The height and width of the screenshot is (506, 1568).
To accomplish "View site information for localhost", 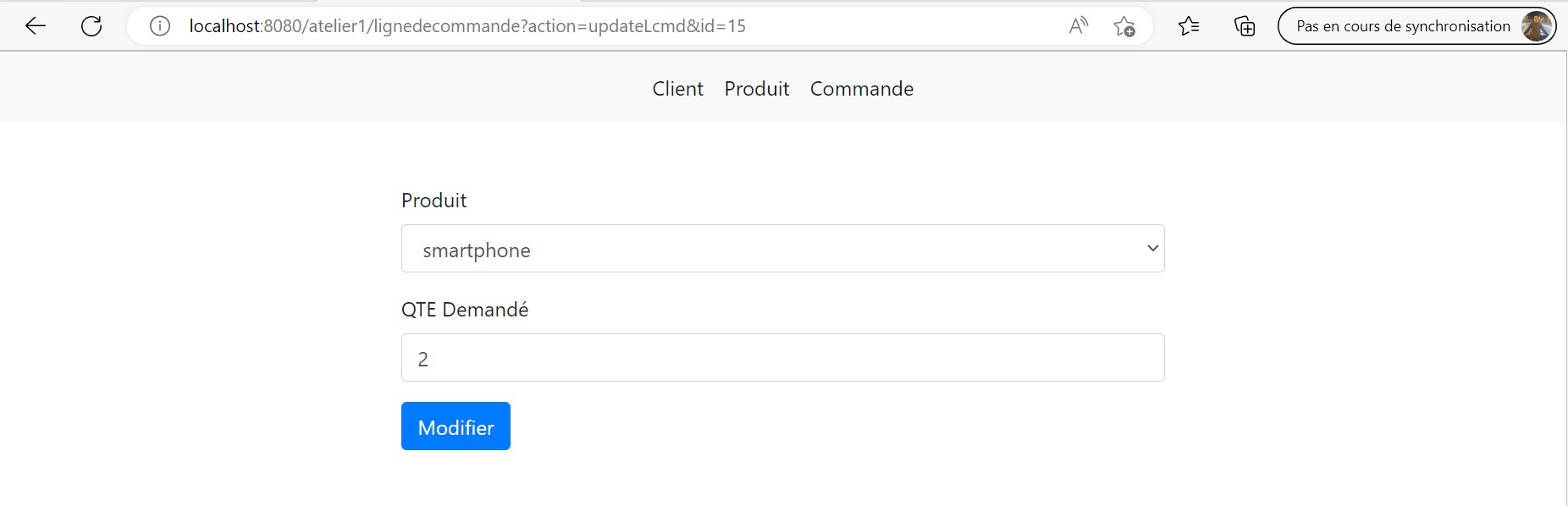I will click(x=158, y=25).
